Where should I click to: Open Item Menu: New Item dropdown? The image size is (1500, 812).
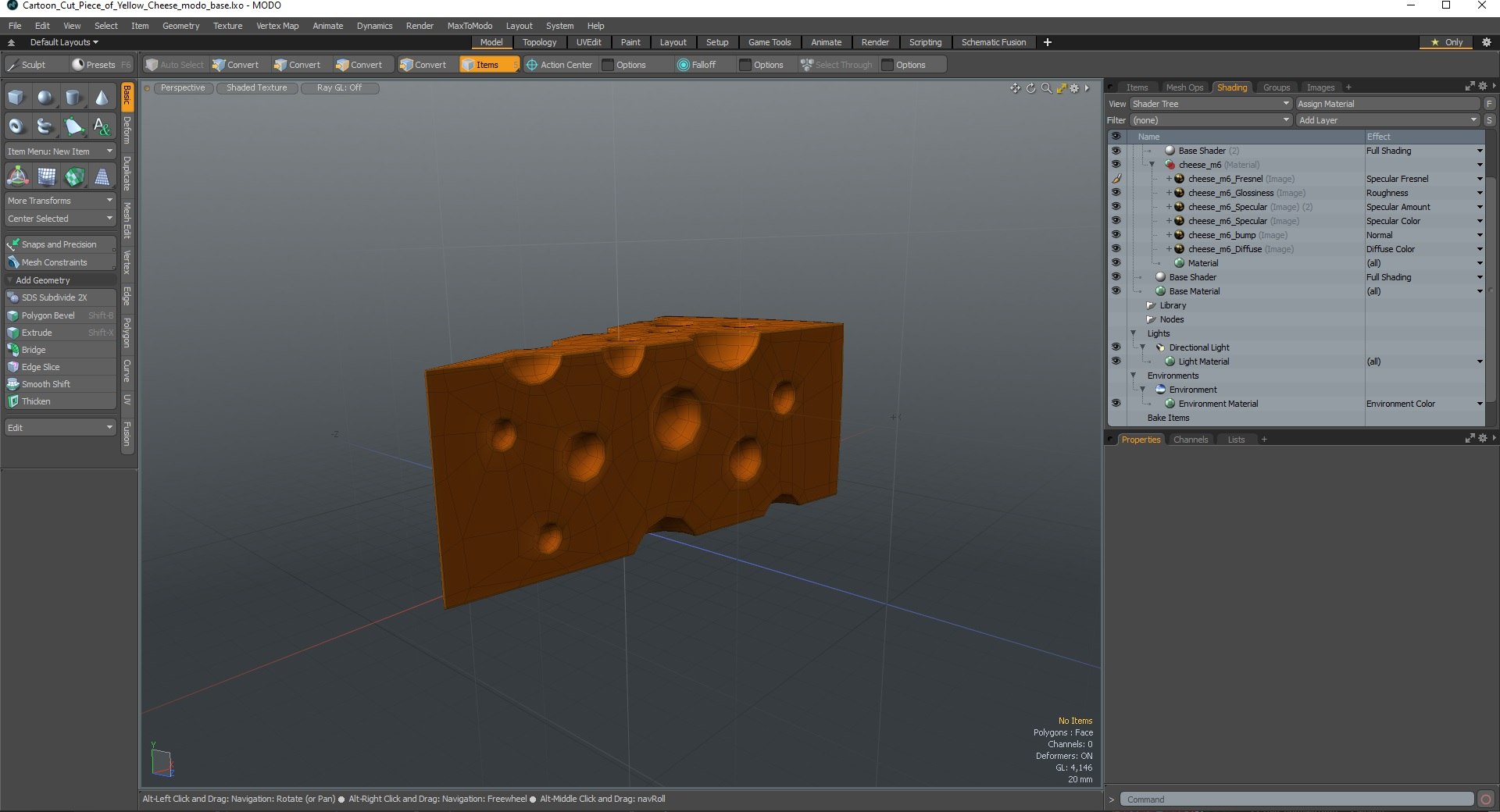coord(60,151)
